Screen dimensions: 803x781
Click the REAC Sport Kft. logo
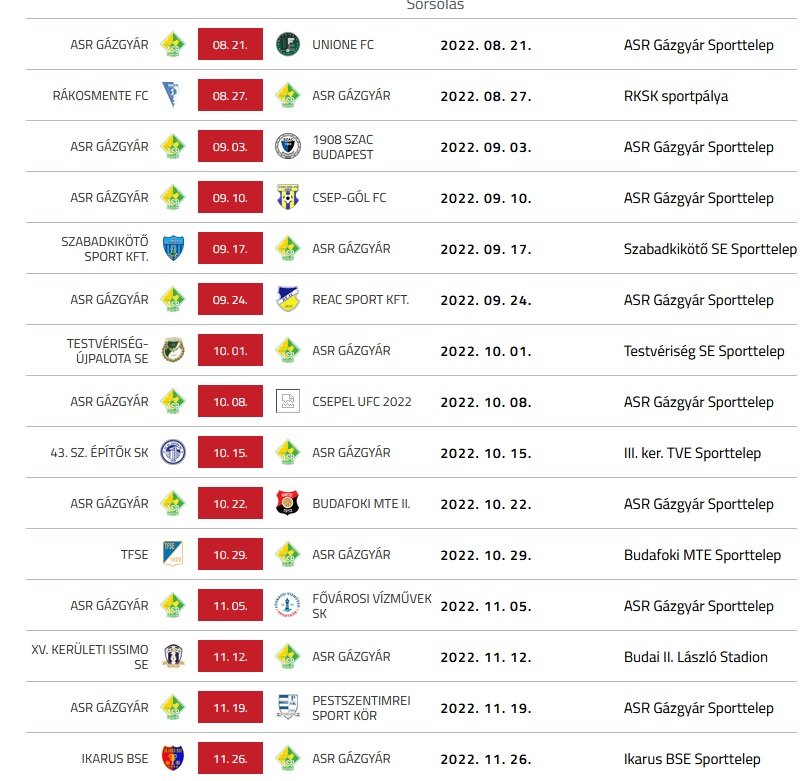coord(288,300)
